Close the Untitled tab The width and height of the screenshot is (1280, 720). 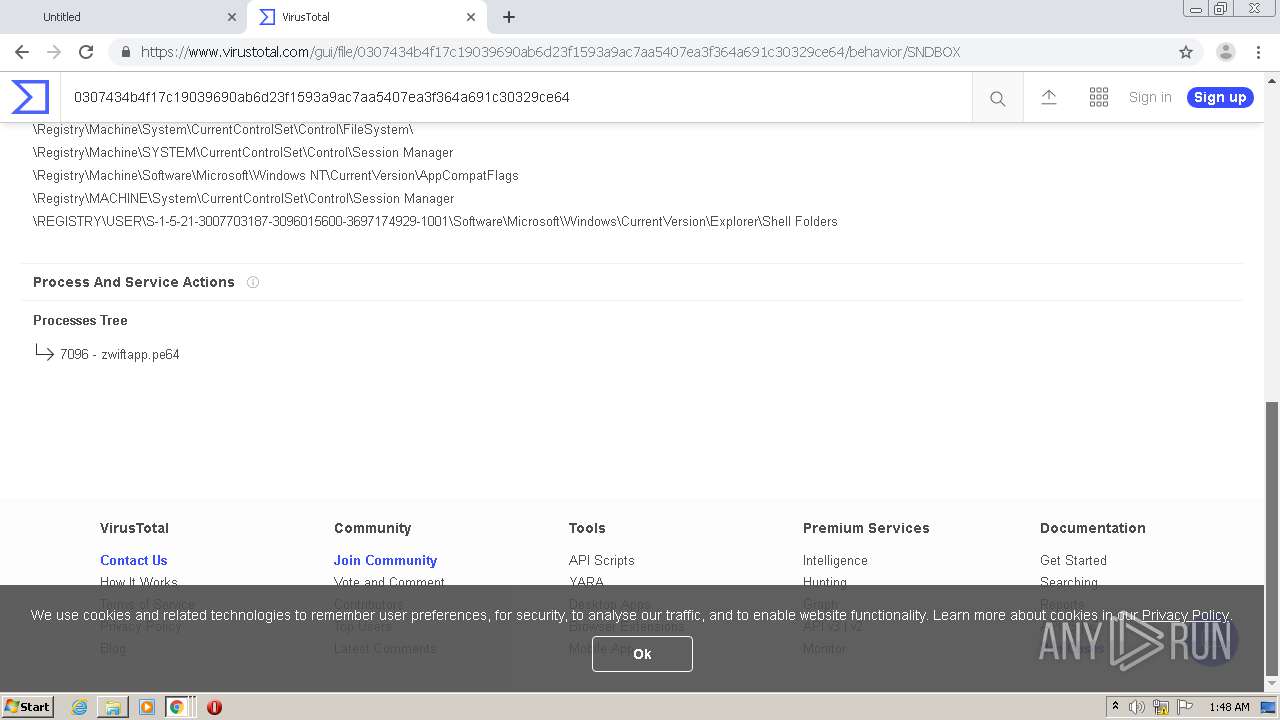tap(232, 17)
